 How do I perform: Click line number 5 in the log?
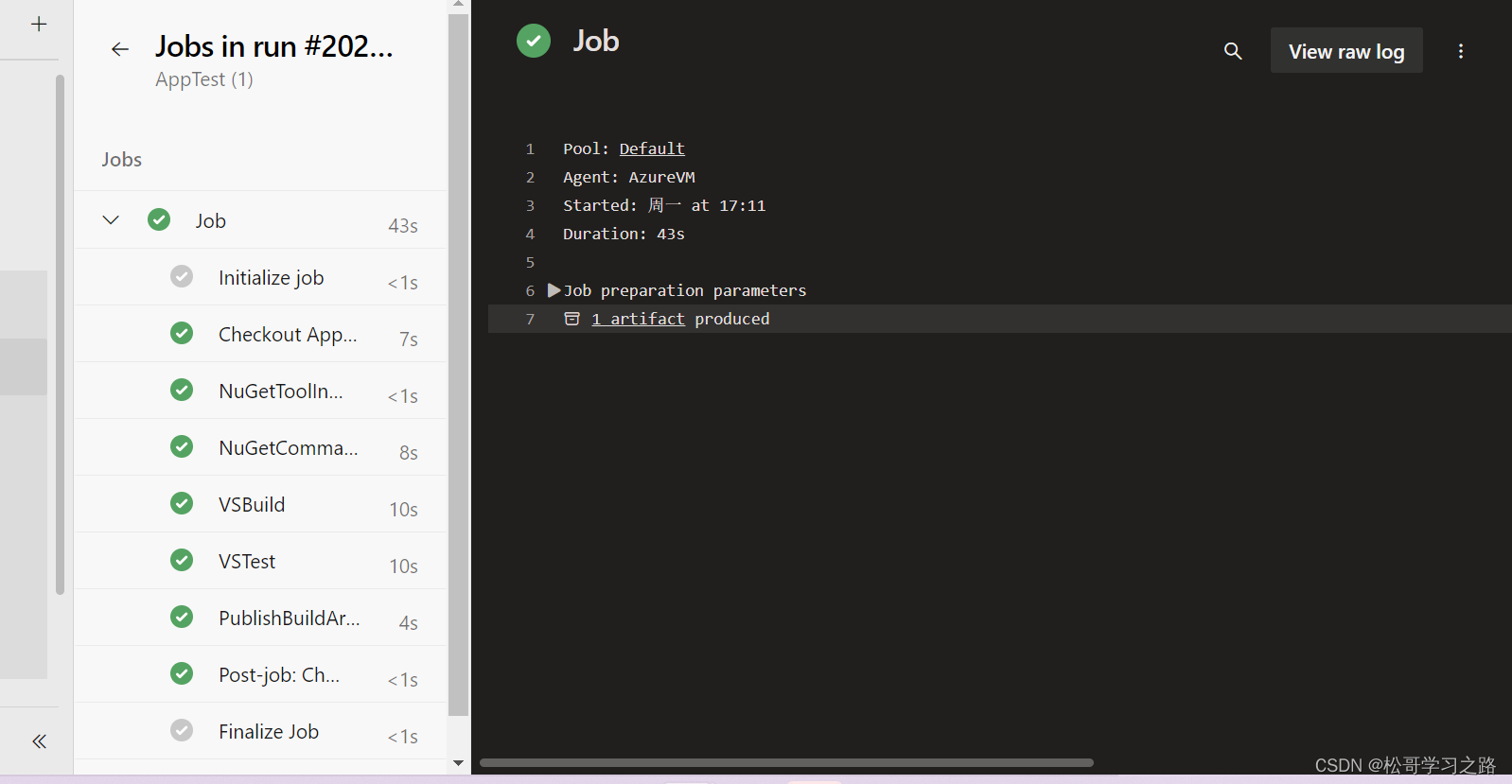530,262
